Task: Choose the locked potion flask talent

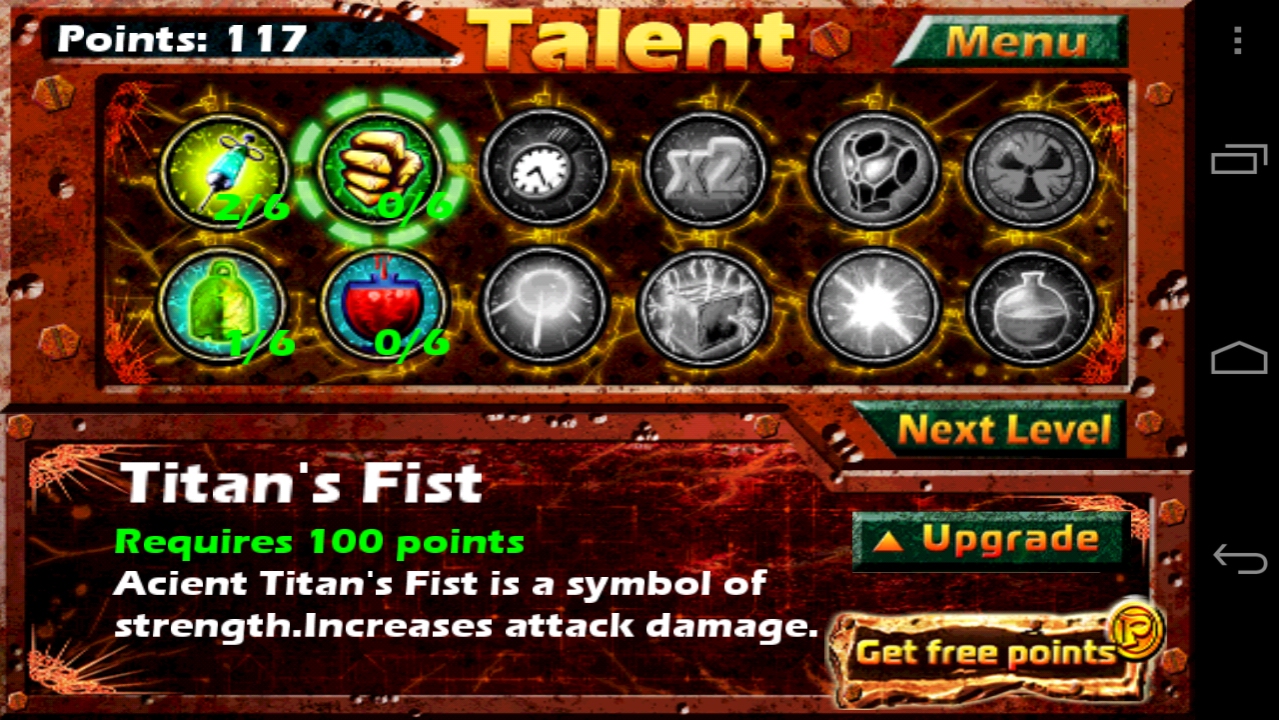Action: (1032, 305)
